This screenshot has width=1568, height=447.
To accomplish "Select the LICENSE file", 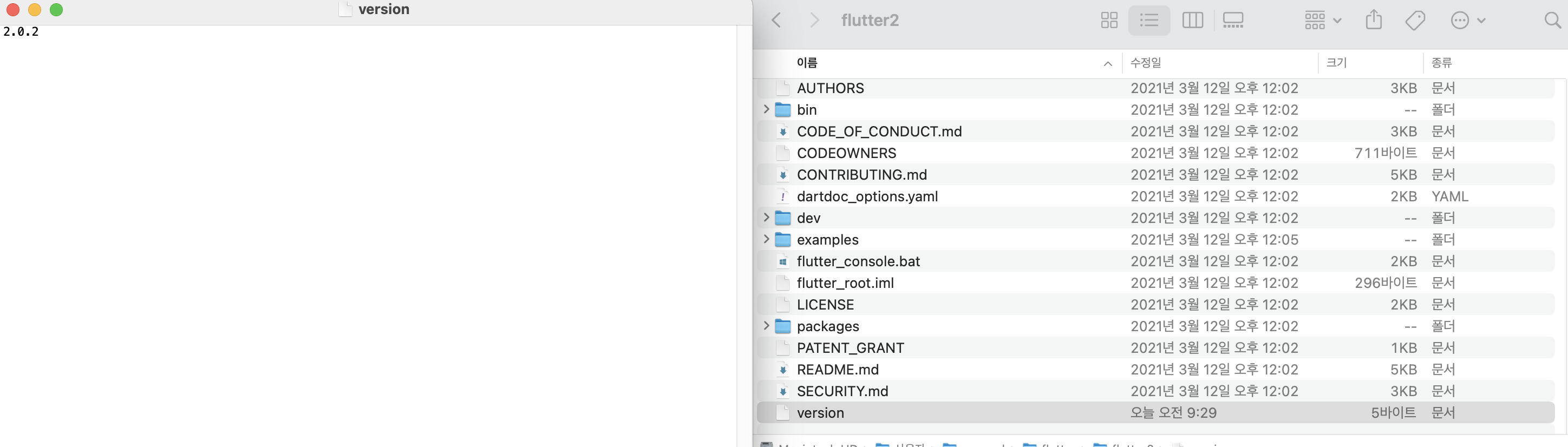I will tap(1155, 305).
